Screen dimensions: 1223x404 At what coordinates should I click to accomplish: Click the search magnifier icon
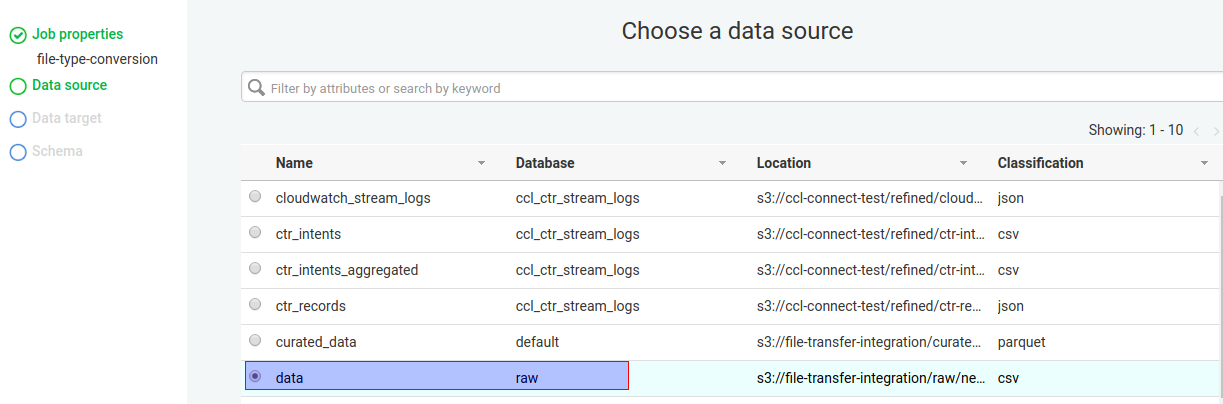pyautogui.click(x=256, y=87)
